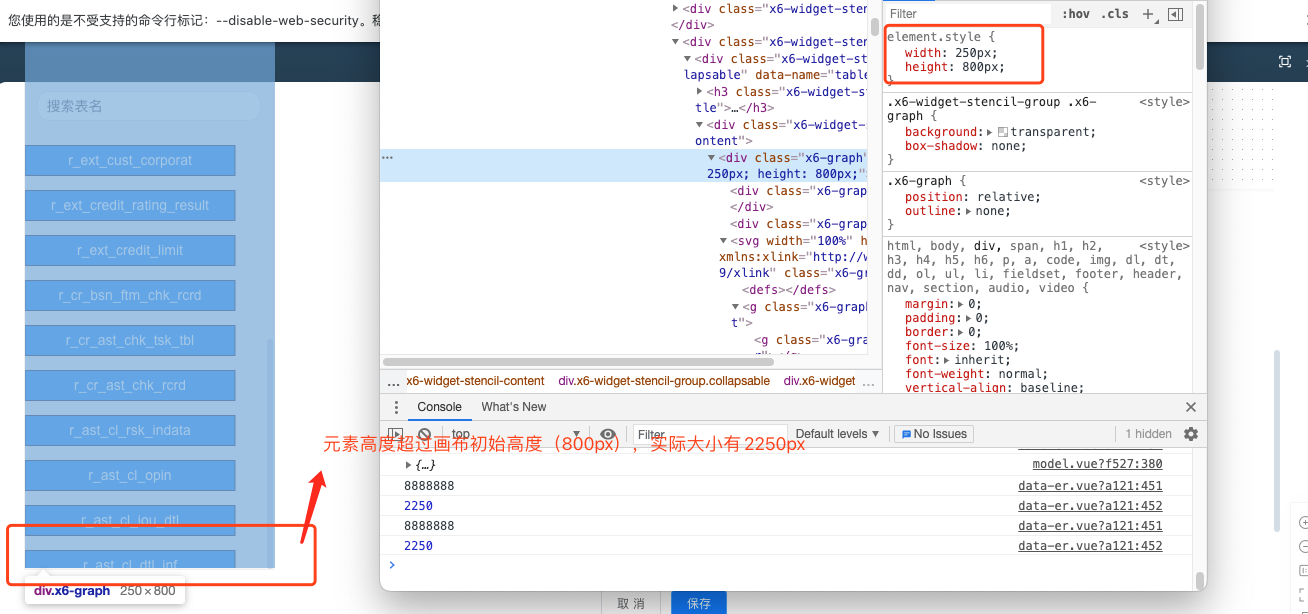Select the r_cr_ast_chk_rcrd table node
Image resolution: width=1308 pixels, height=614 pixels.
pyautogui.click(x=130, y=385)
